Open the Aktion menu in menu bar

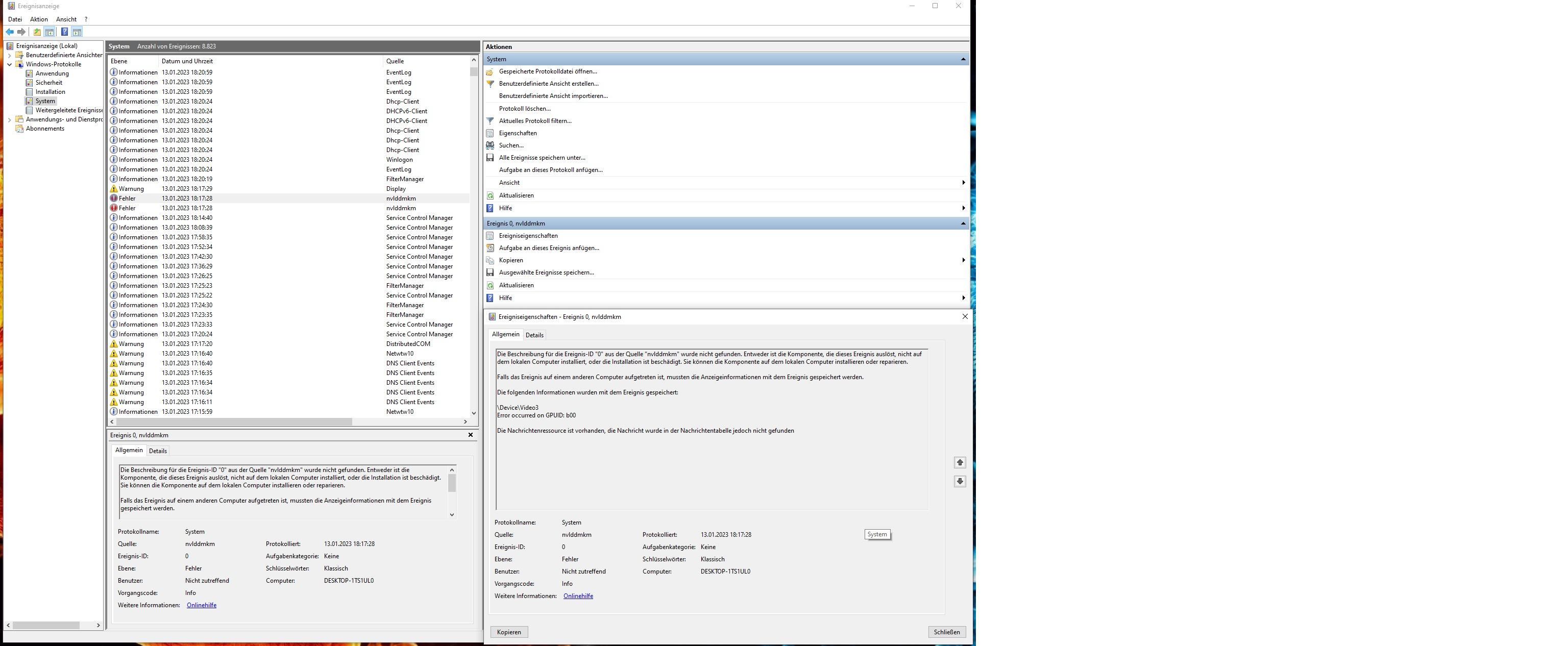pyautogui.click(x=39, y=19)
